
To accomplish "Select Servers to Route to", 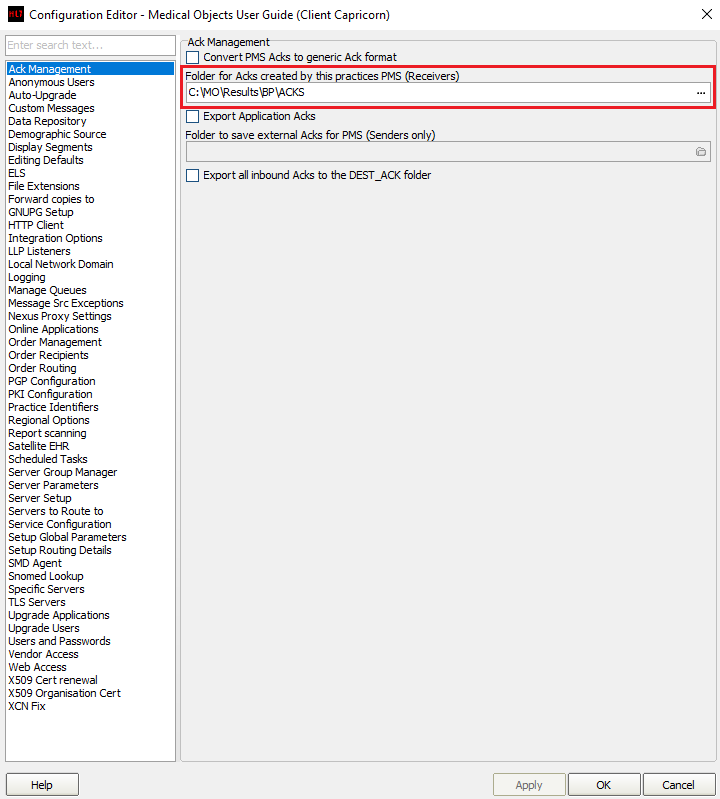I will (x=56, y=511).
